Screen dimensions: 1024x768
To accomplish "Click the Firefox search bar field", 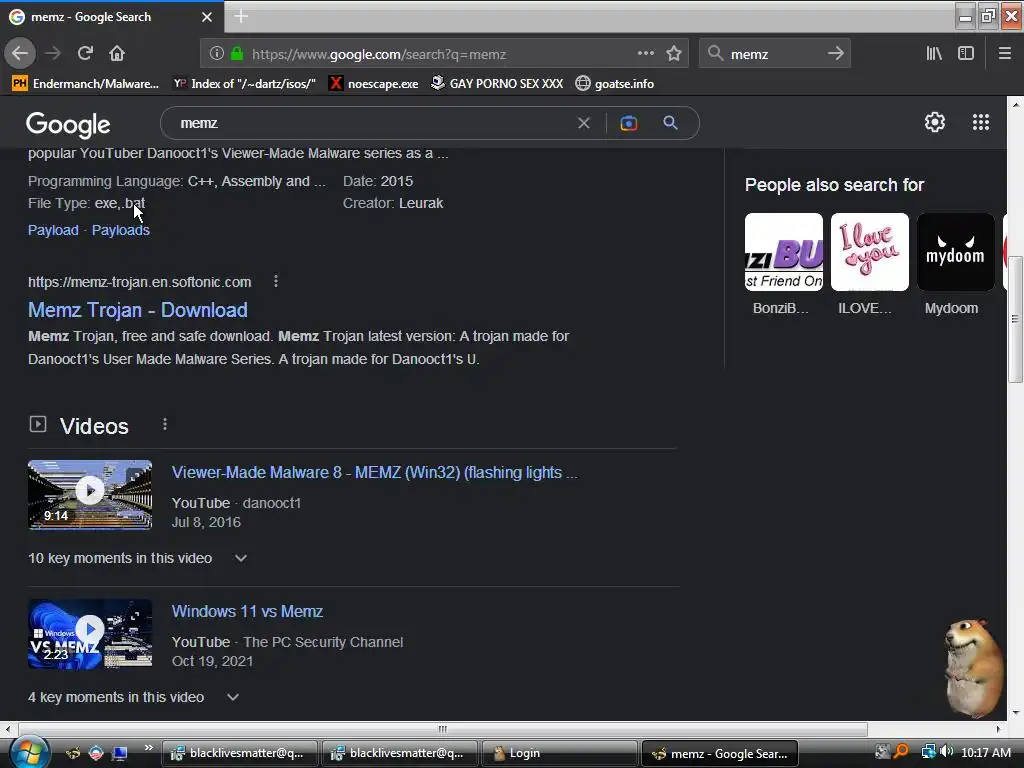I will (x=775, y=54).
